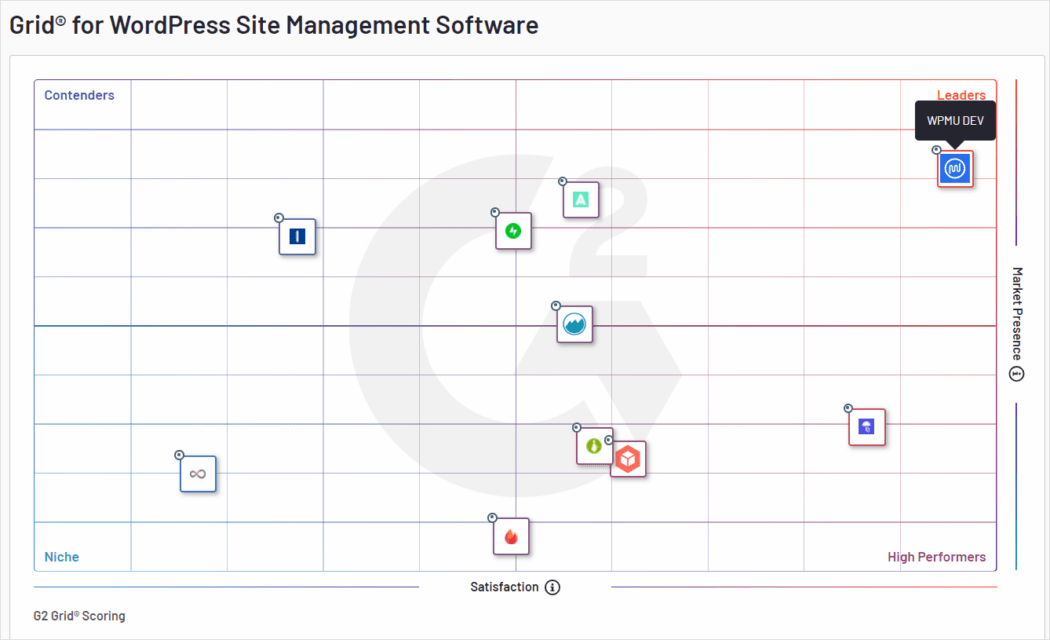This screenshot has height=640, width=1050.
Task: Click the pin marker on WPMU DEV tile
Action: pyautogui.click(x=937, y=151)
